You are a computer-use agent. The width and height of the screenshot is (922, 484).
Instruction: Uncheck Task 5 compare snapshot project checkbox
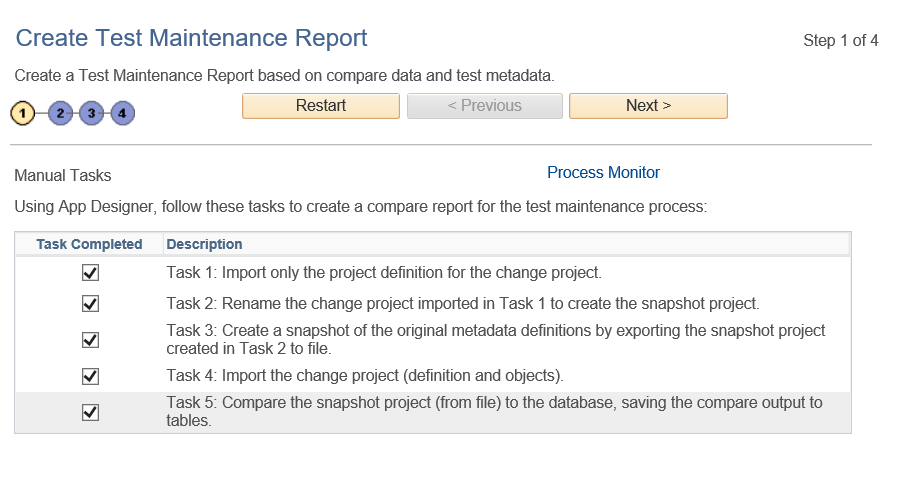[x=90, y=412]
